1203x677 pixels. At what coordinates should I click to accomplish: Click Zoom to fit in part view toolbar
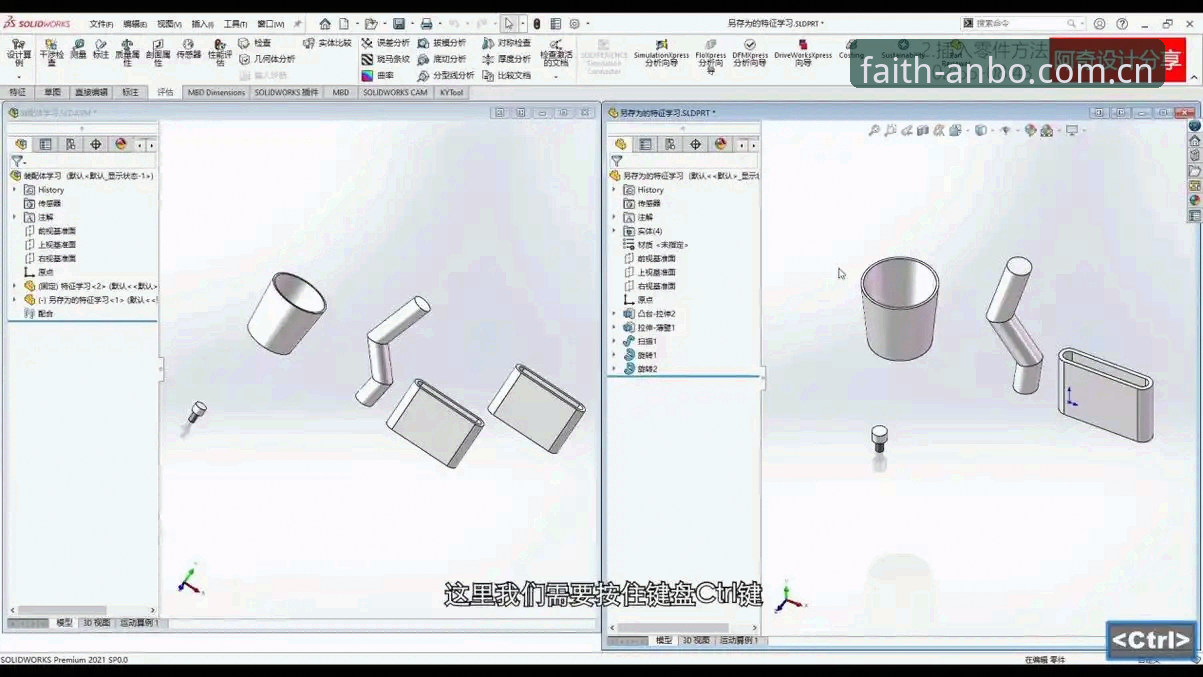point(874,130)
